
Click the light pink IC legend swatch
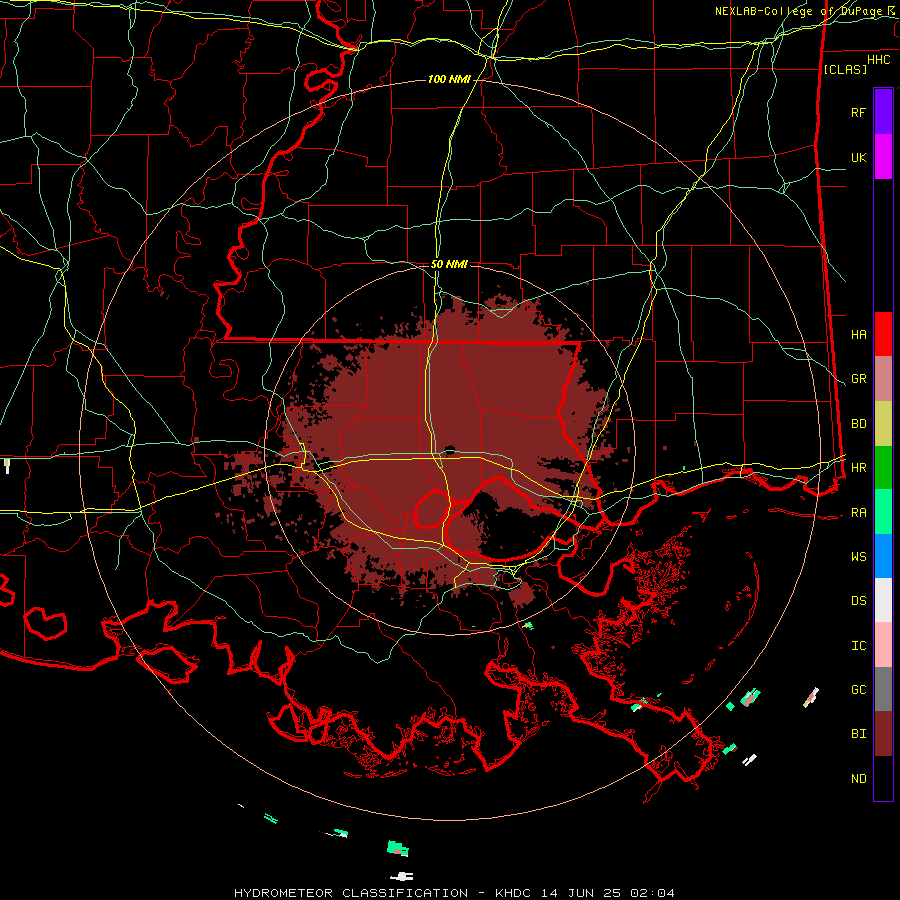tap(883, 645)
